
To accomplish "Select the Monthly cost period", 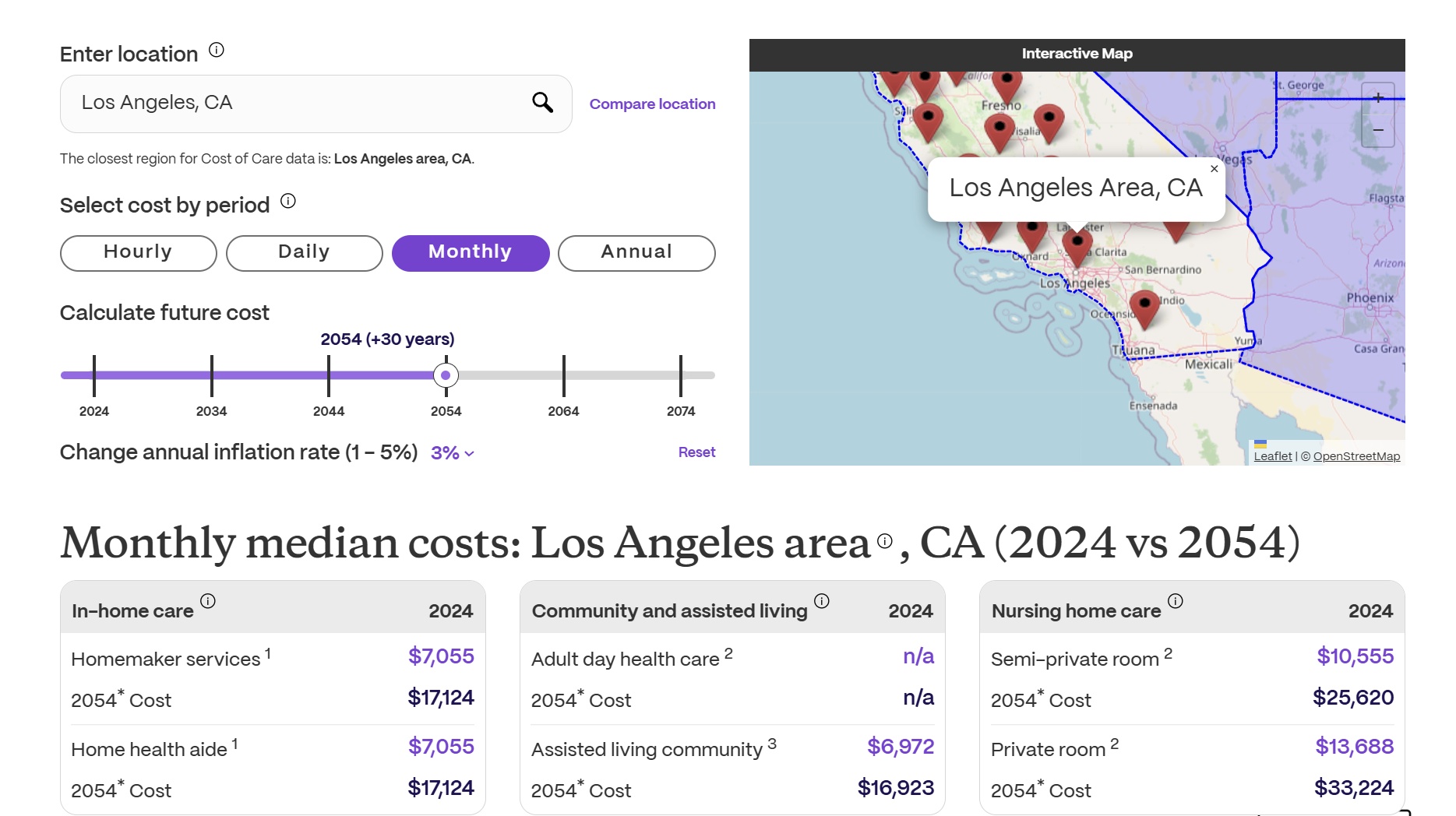I will (470, 253).
